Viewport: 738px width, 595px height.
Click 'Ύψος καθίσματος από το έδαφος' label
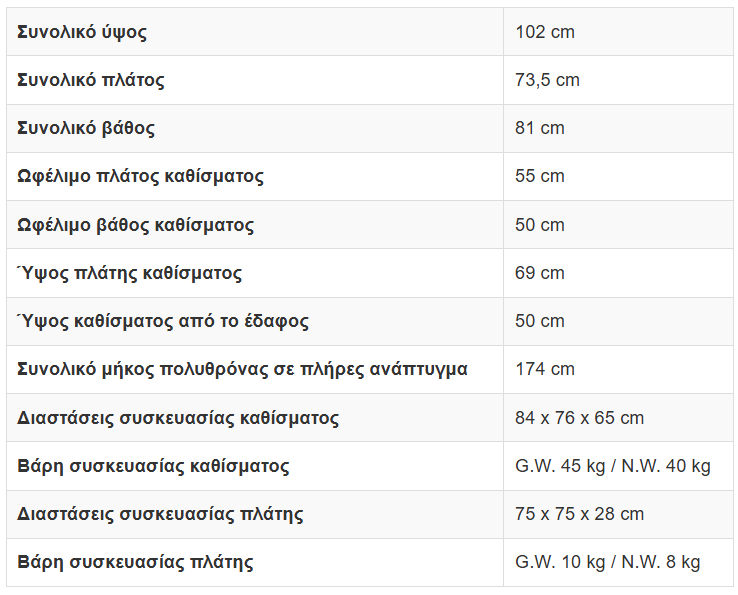[163, 321]
